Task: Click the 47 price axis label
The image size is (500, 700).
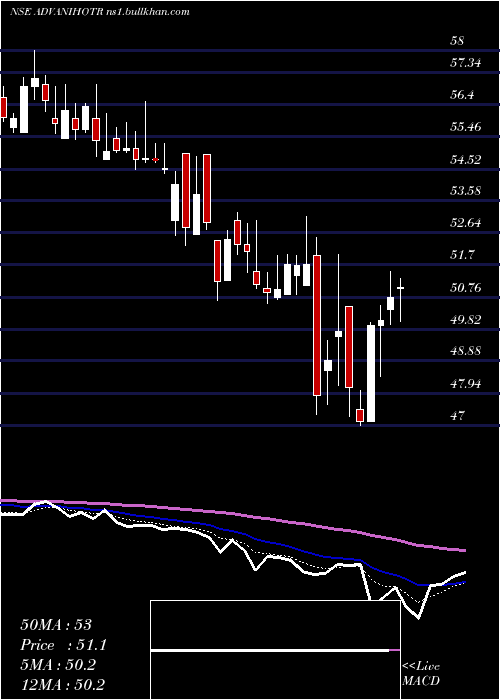Action: coord(458,416)
